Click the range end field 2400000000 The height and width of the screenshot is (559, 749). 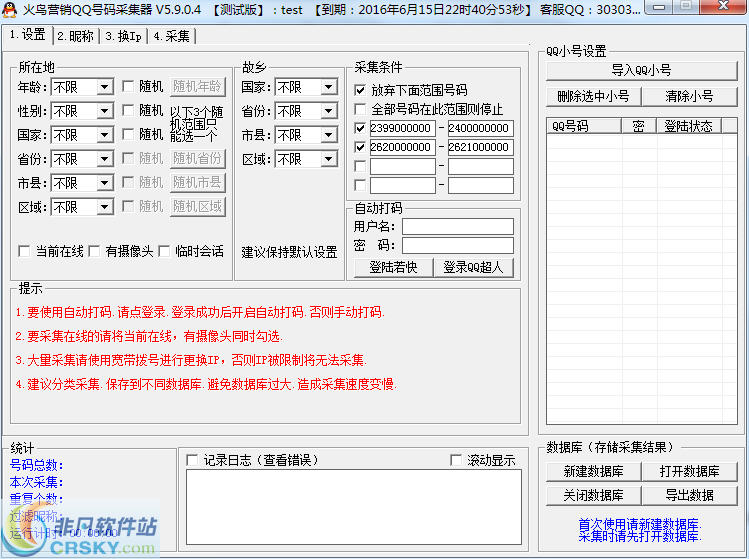481,128
